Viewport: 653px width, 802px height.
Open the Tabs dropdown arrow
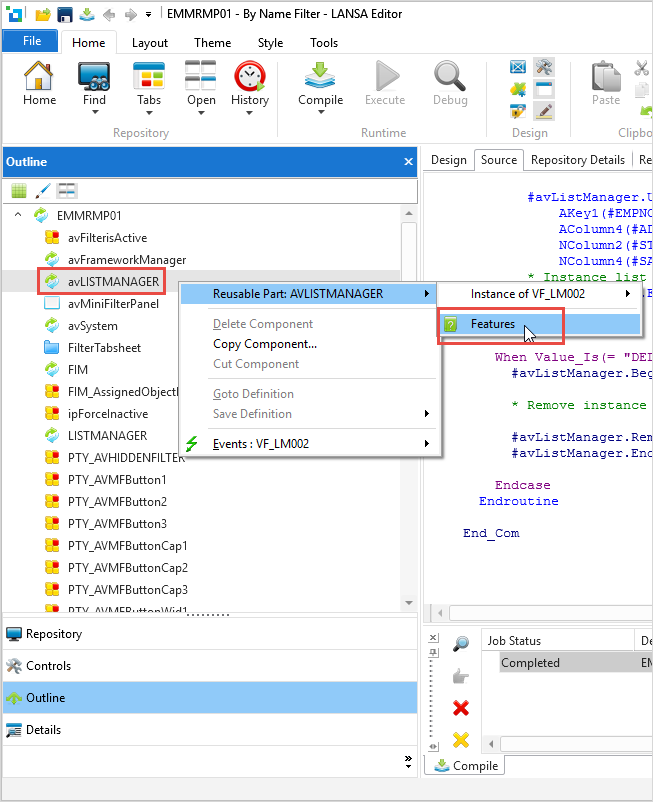pos(149,112)
